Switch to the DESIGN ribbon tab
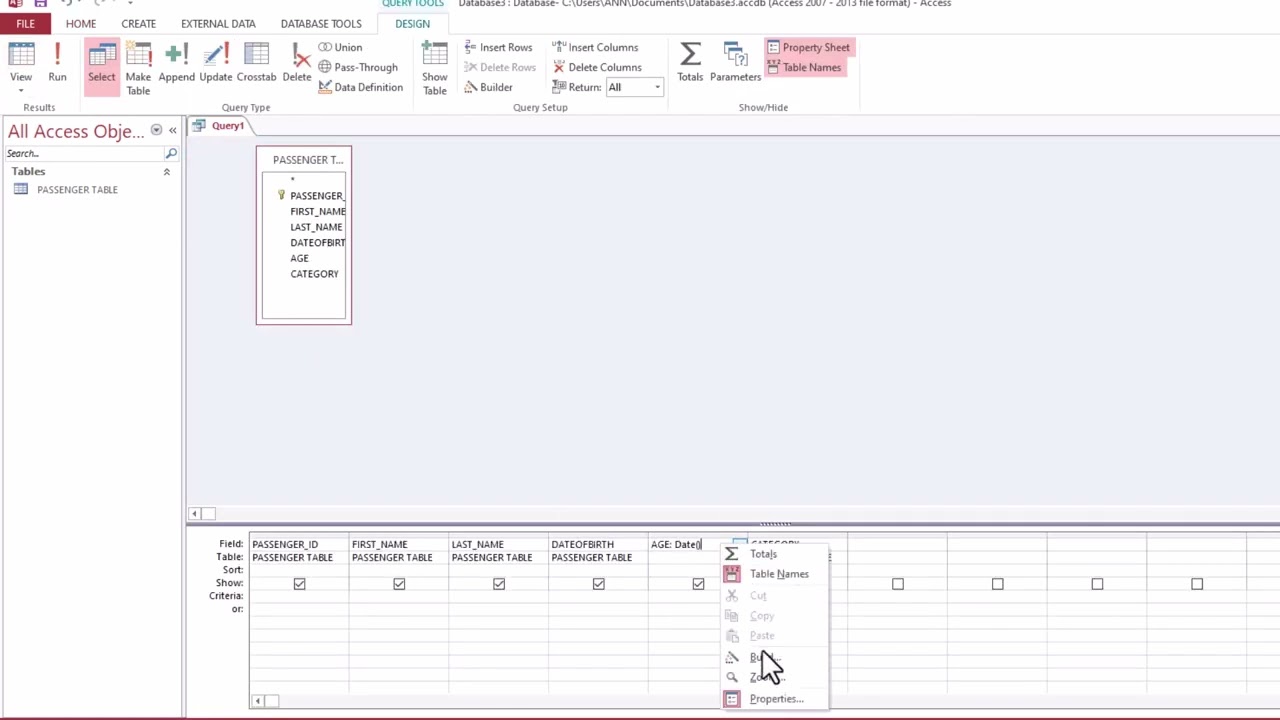Viewport: 1280px width, 720px height. tap(412, 23)
